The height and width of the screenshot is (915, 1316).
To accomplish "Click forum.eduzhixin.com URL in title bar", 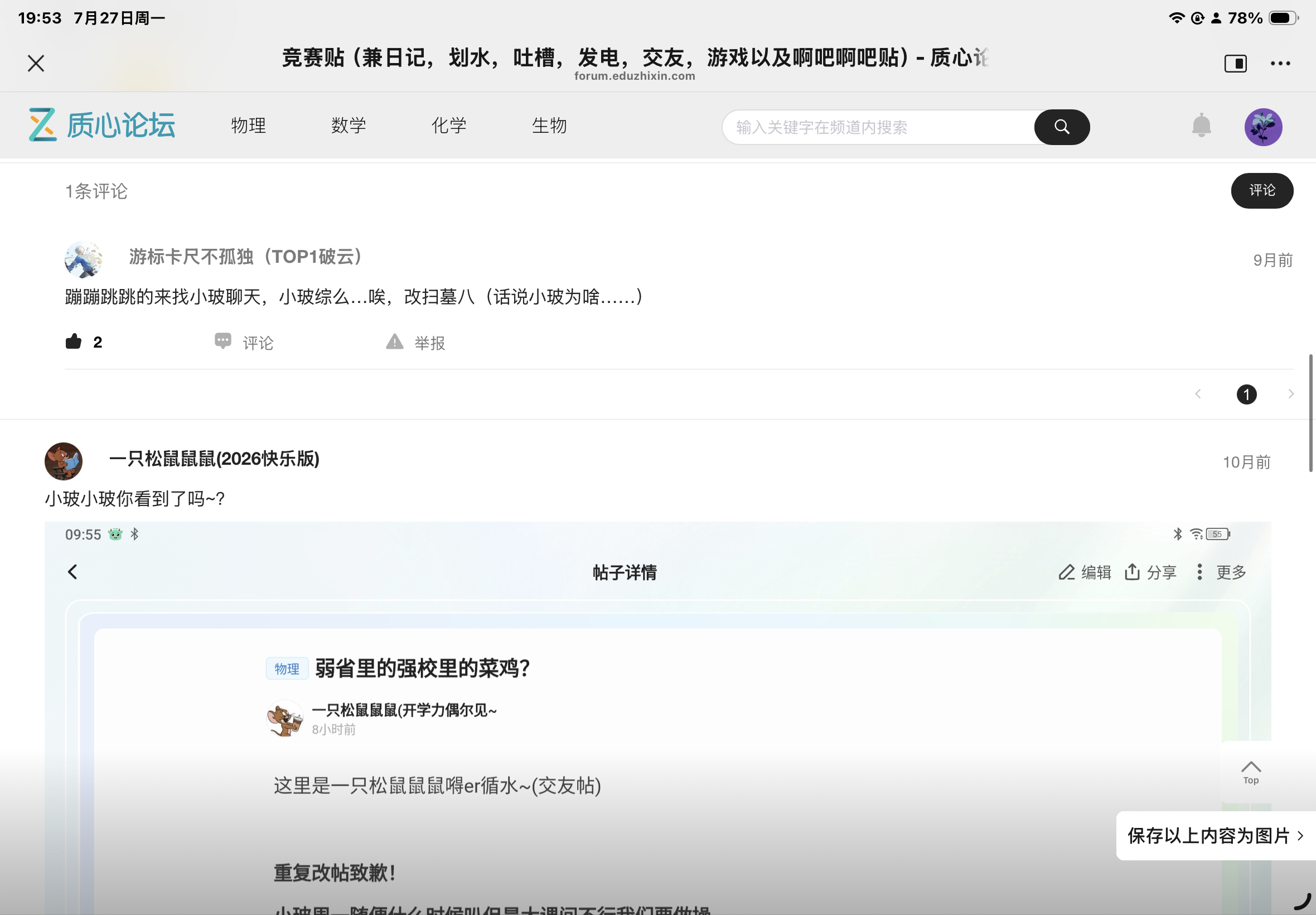I will coord(635,76).
